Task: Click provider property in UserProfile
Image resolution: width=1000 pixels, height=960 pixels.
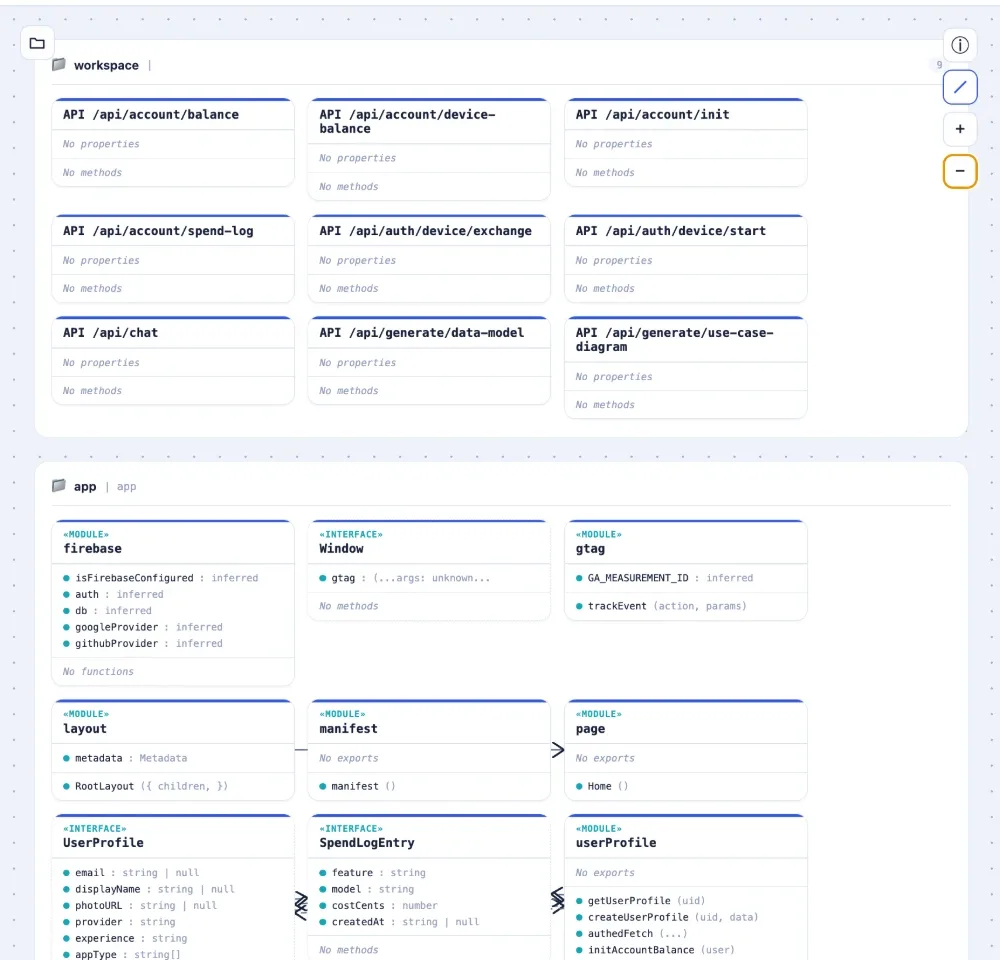Action: [x=119, y=922]
